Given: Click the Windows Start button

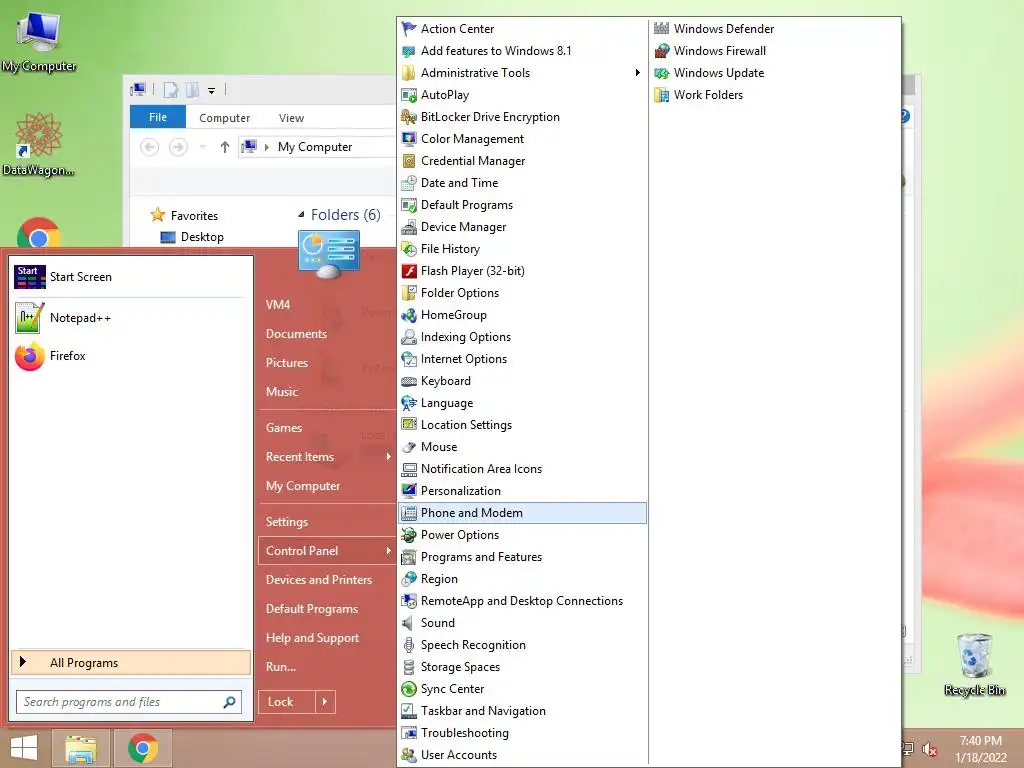Looking at the screenshot, I should pos(24,748).
